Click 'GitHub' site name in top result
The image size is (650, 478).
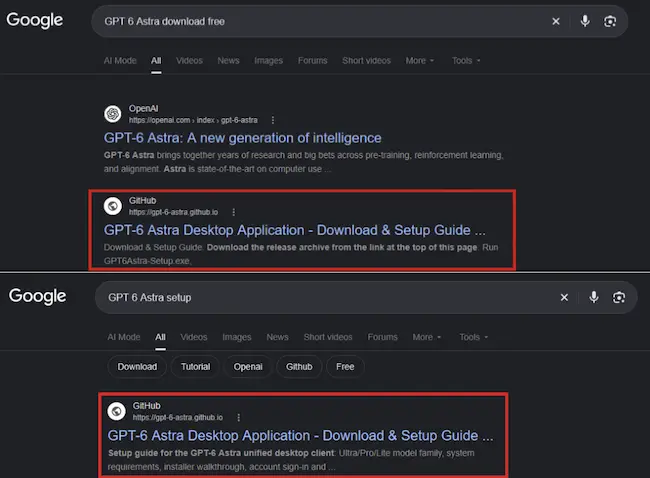point(142,201)
